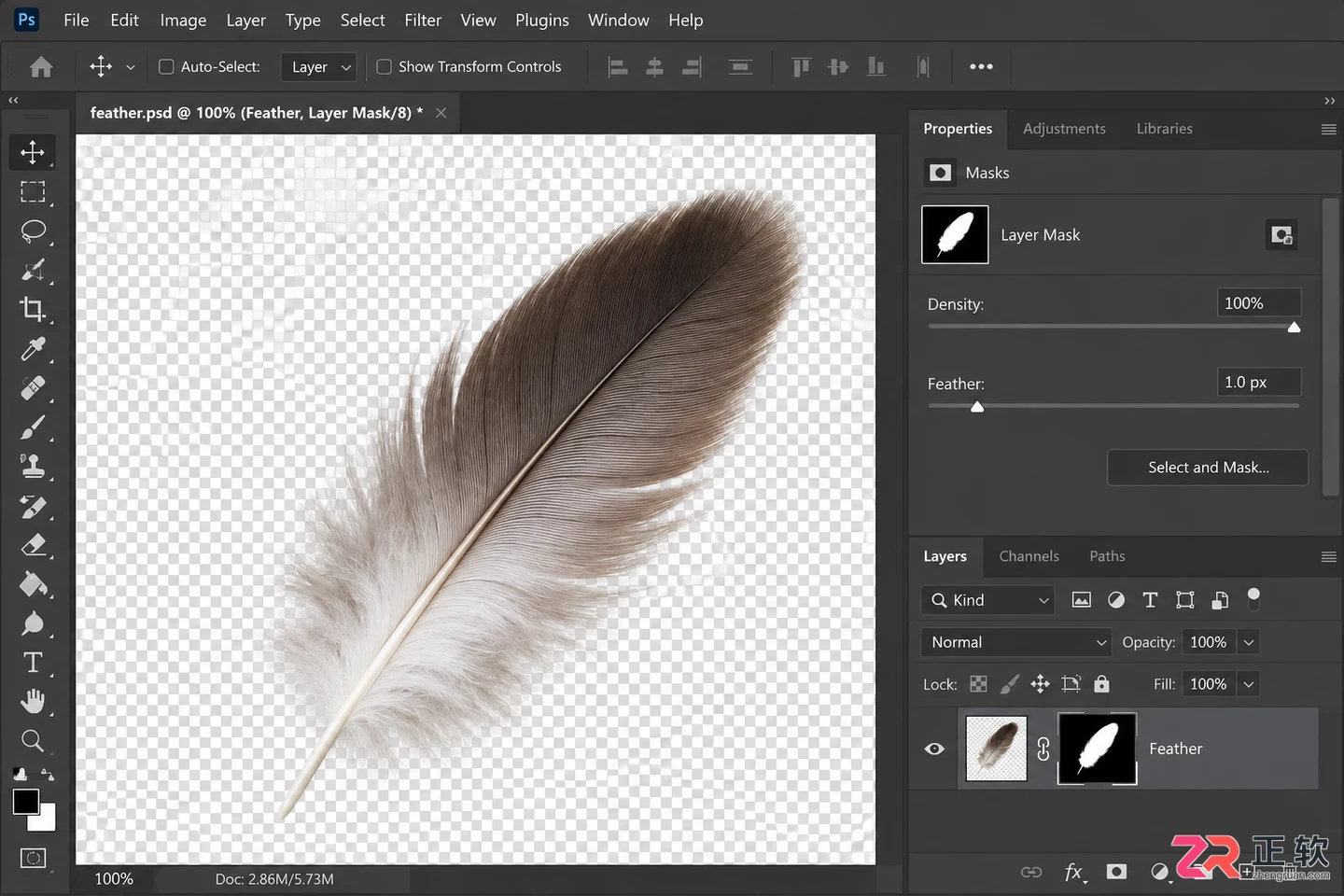This screenshot has width=1344, height=896.
Task: Open the fx layer style menu
Action: coord(1074,872)
